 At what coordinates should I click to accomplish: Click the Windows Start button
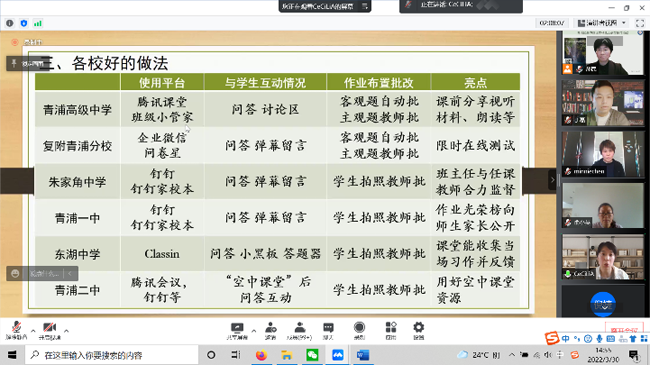coord(12,355)
